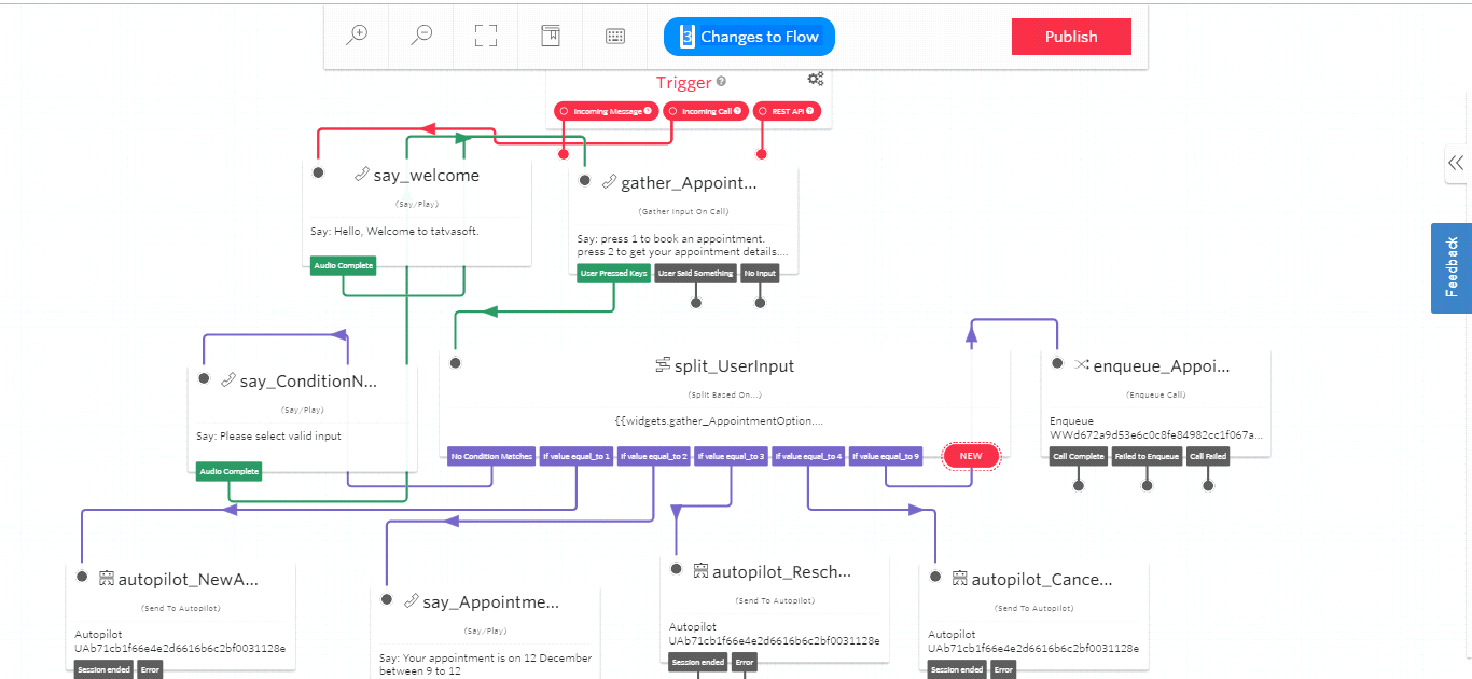Select the say_welcome widget
The width and height of the screenshot is (1472, 679).
425,174
